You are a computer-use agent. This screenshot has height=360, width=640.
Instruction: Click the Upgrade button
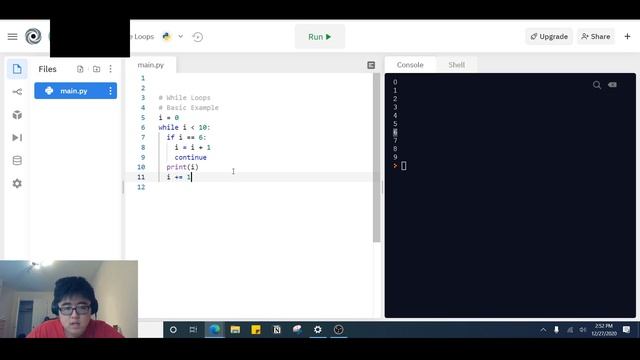pos(549,36)
